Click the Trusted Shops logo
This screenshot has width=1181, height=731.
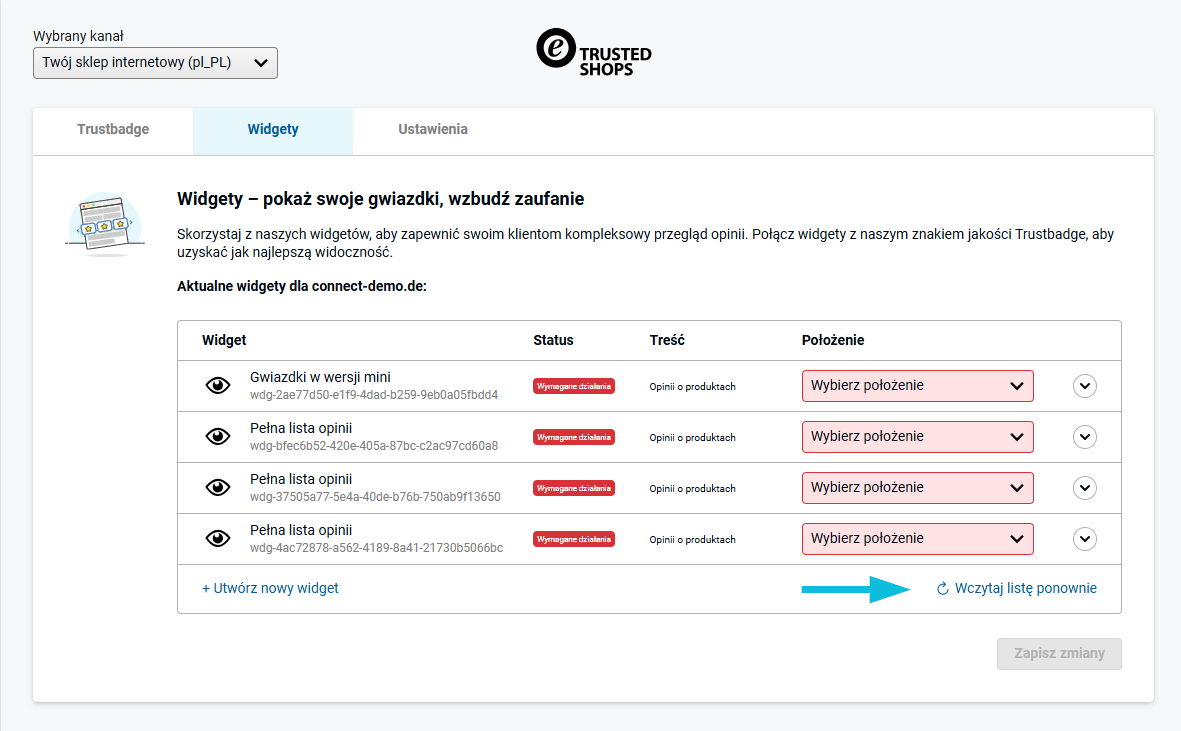click(x=594, y=53)
